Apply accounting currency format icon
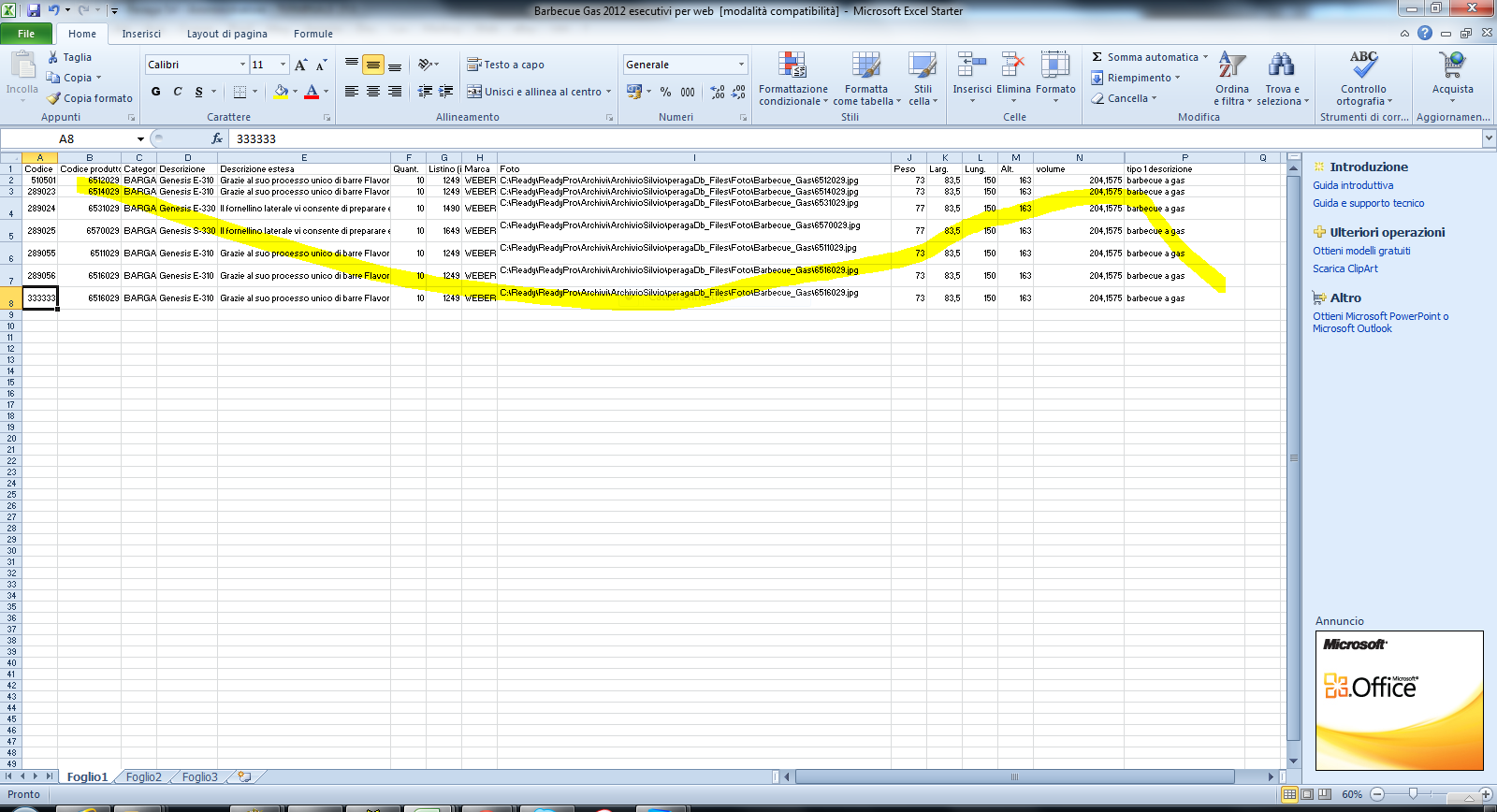 pos(634,92)
